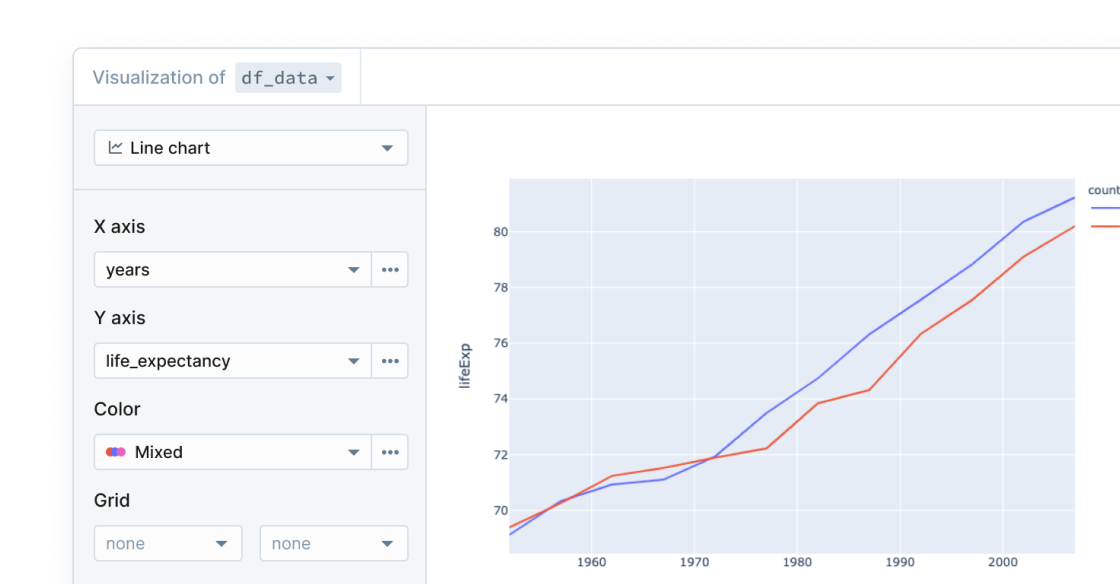The height and width of the screenshot is (584, 1120).
Task: Toggle the red series in chart legend
Action: pyautogui.click(x=1105, y=227)
